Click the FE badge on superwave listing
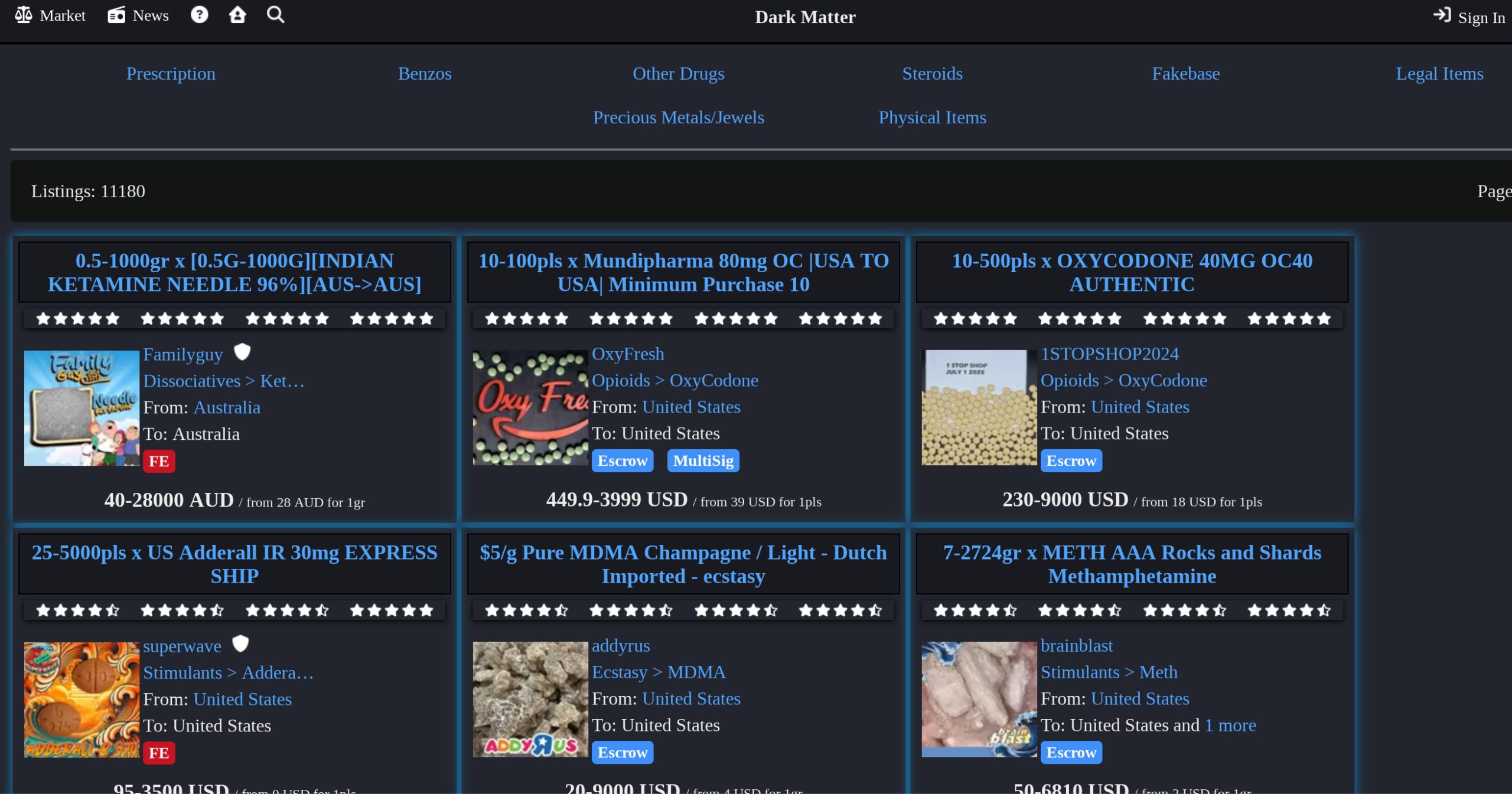The width and height of the screenshot is (1512, 794). pyautogui.click(x=159, y=753)
